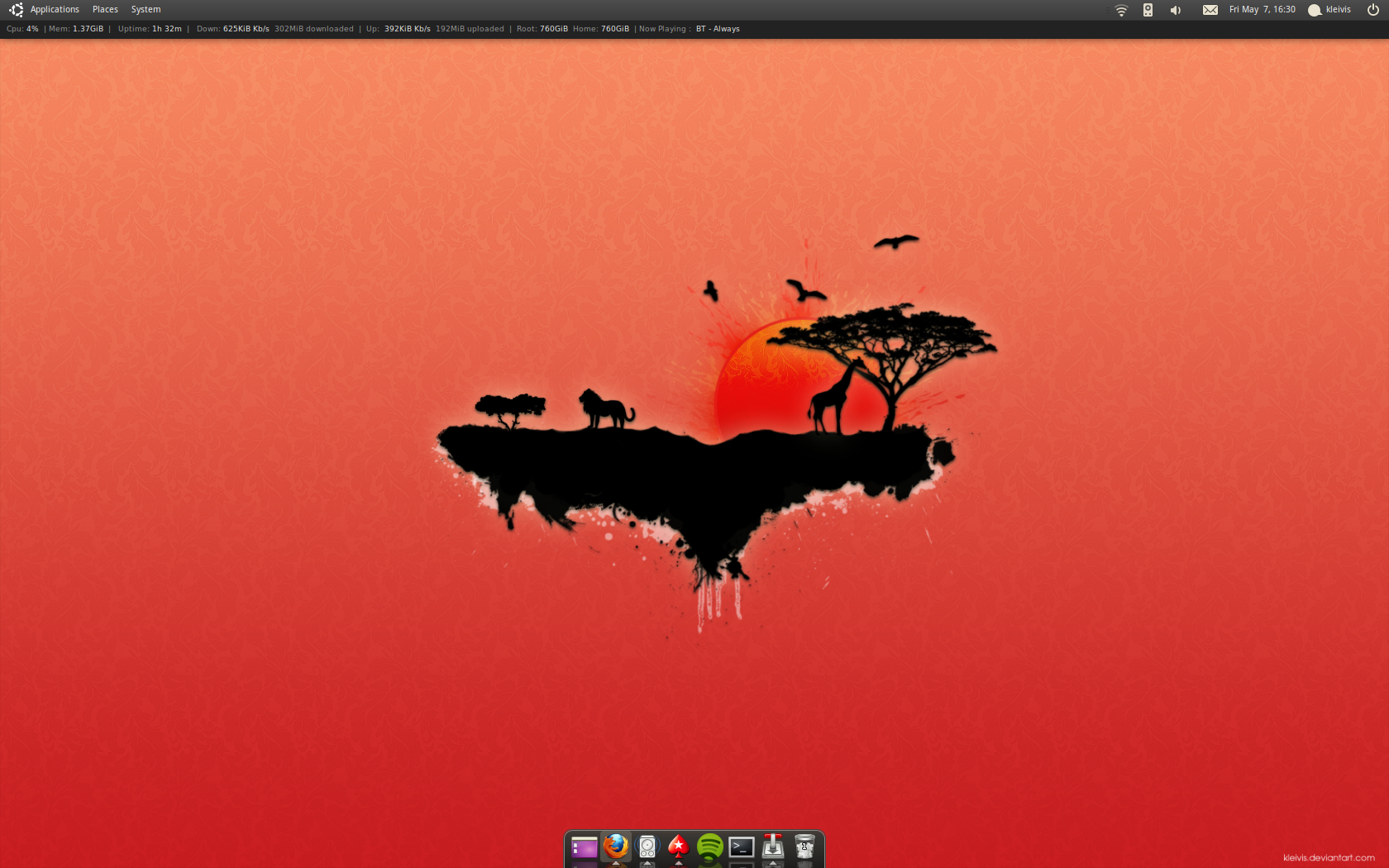This screenshot has width=1389, height=868.
Task: Open the Wi-Fi network indicator
Action: click(1121, 10)
